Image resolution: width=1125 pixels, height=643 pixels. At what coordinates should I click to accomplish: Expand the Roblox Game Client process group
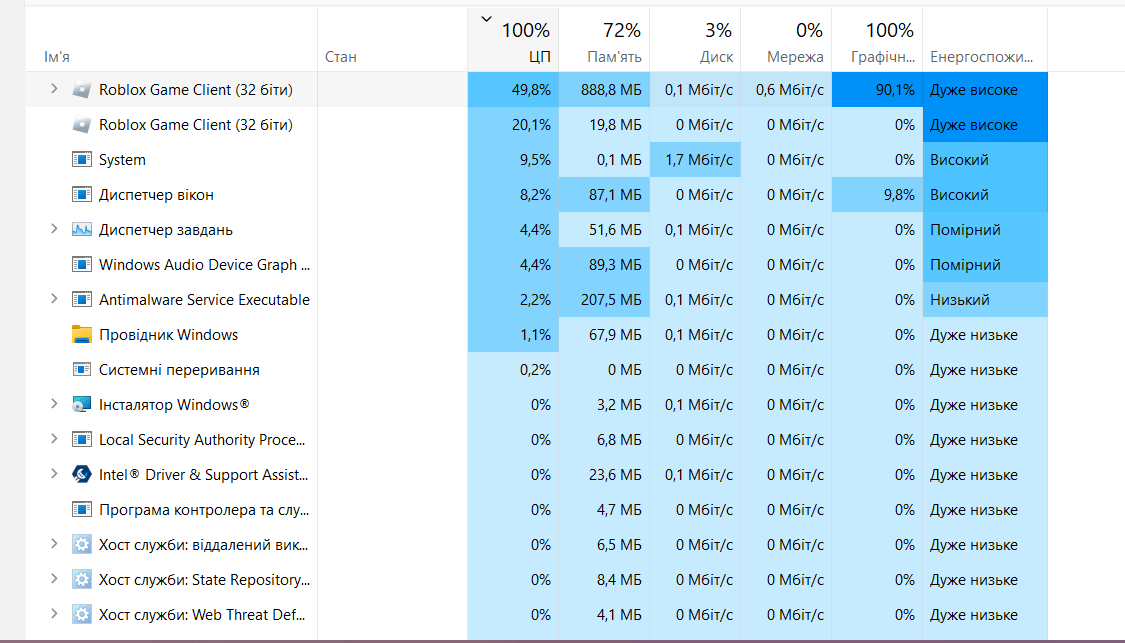54,89
